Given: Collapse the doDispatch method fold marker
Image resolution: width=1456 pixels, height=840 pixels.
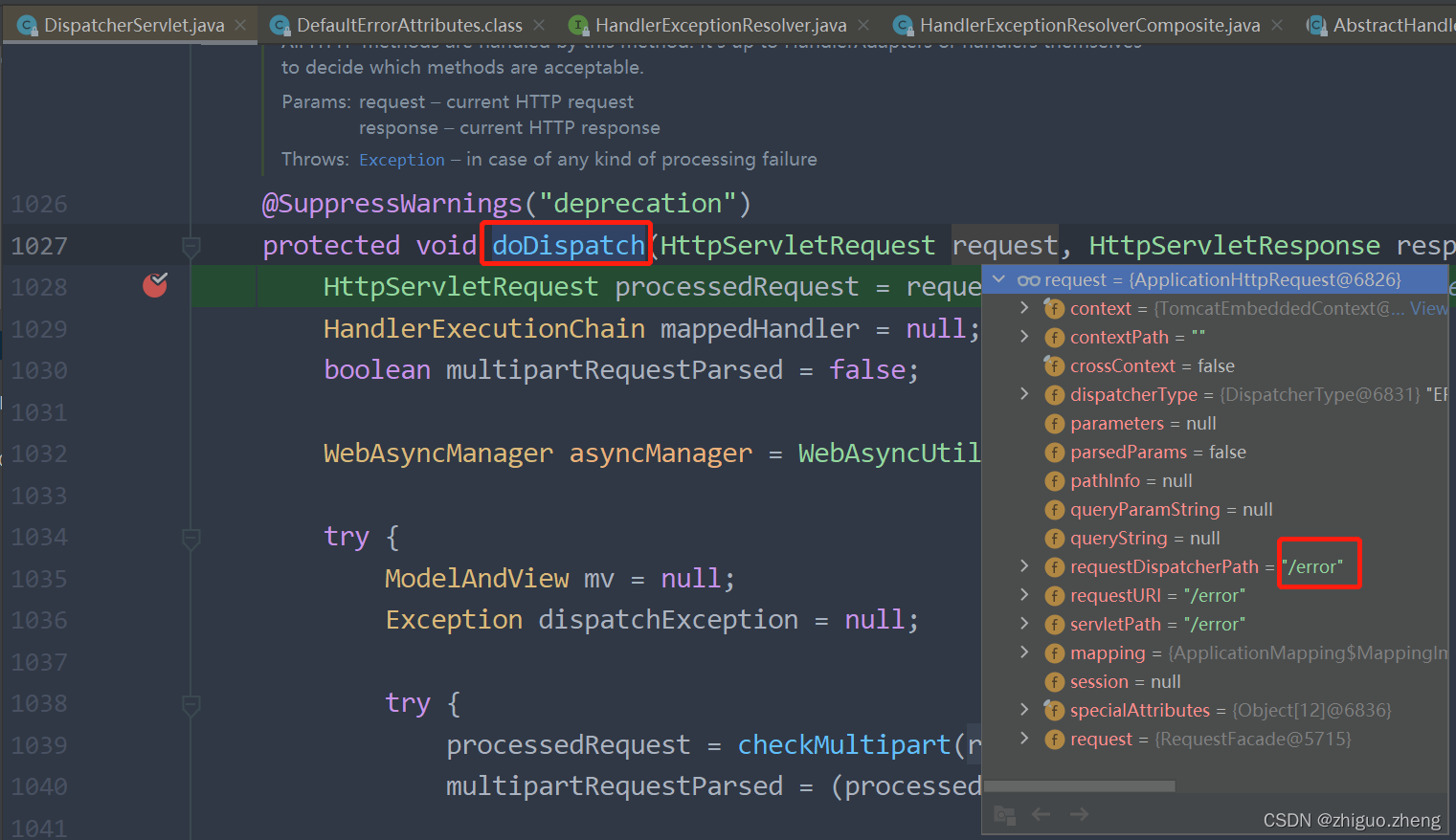Looking at the screenshot, I should (x=191, y=247).
